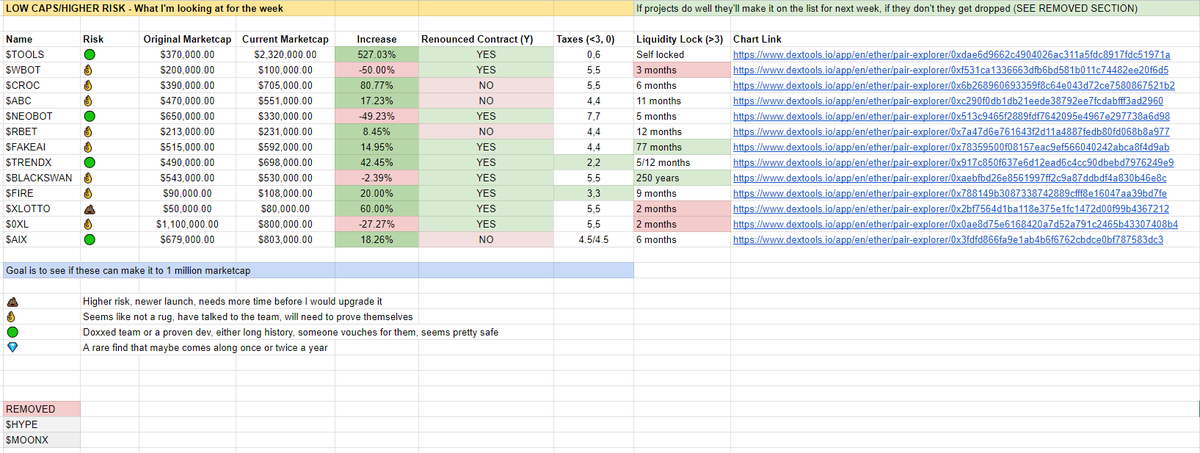
Task: Click the money bag risk icon for $RBET
Action: pos(89,132)
